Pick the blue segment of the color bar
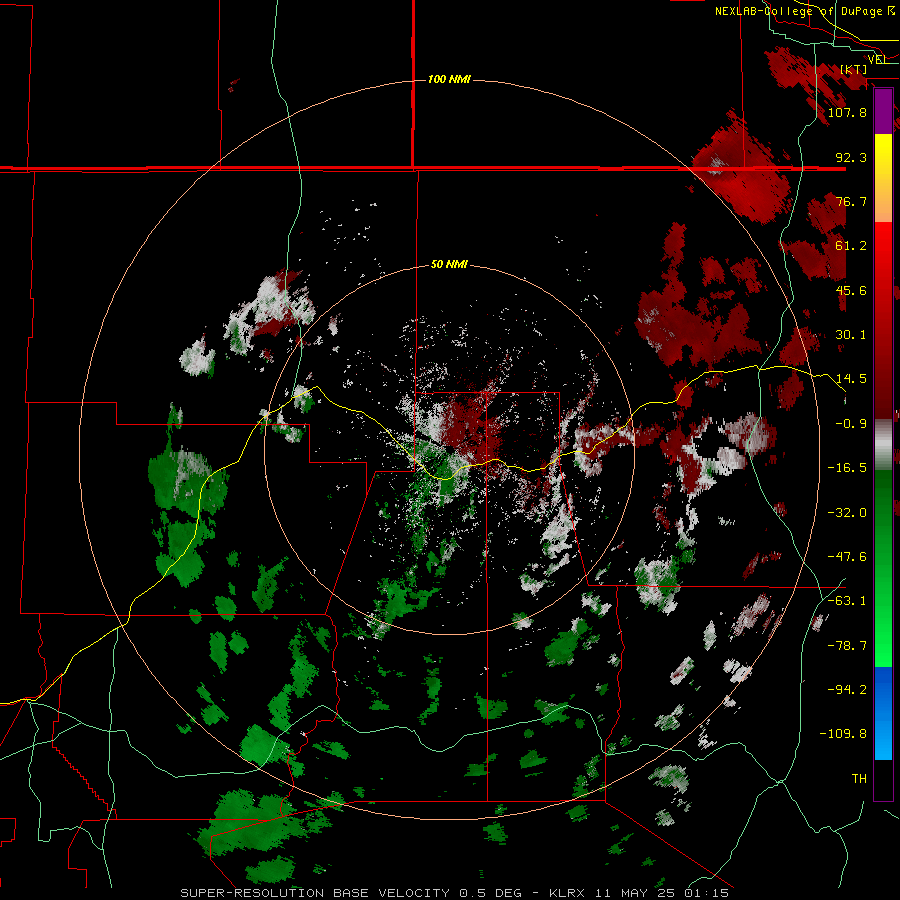 click(883, 713)
